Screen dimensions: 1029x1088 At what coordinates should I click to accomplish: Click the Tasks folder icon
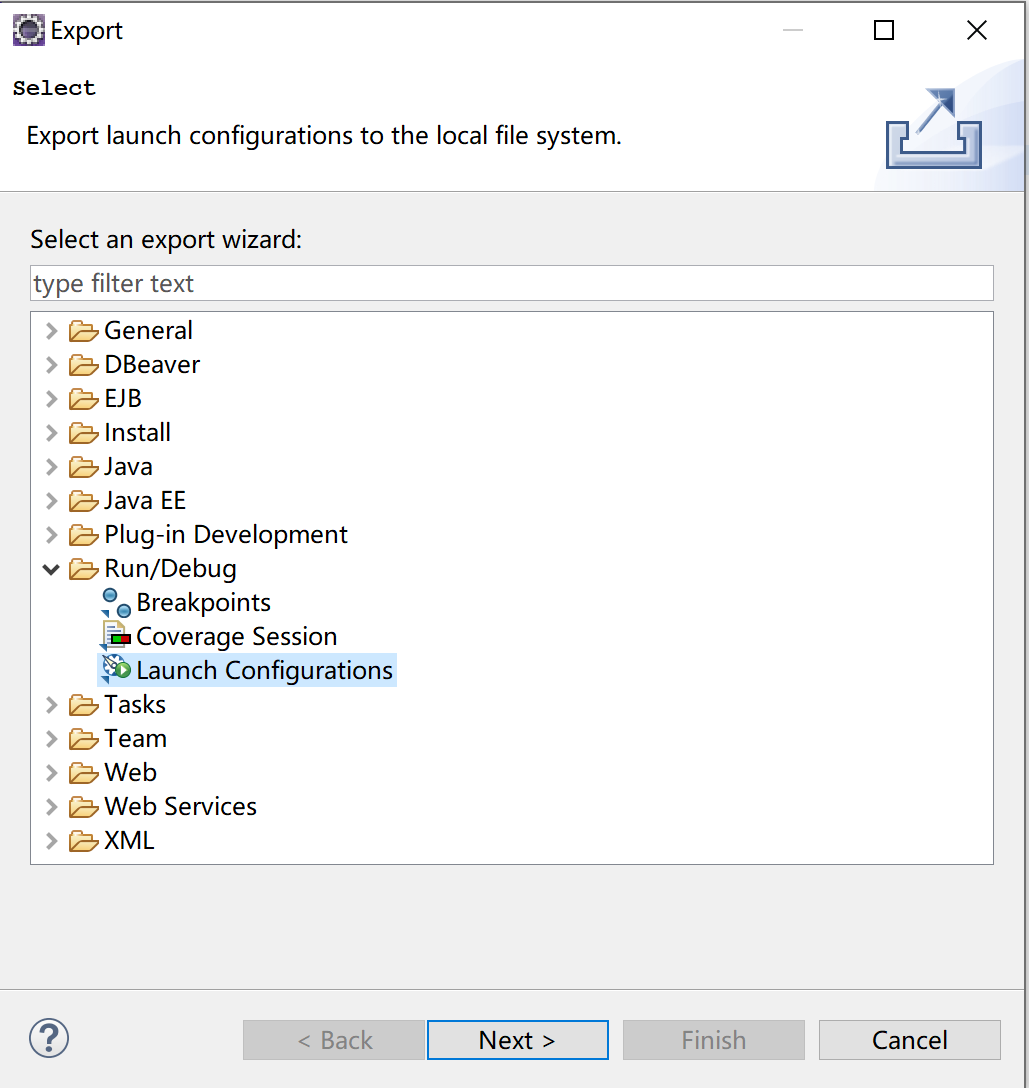point(83,705)
